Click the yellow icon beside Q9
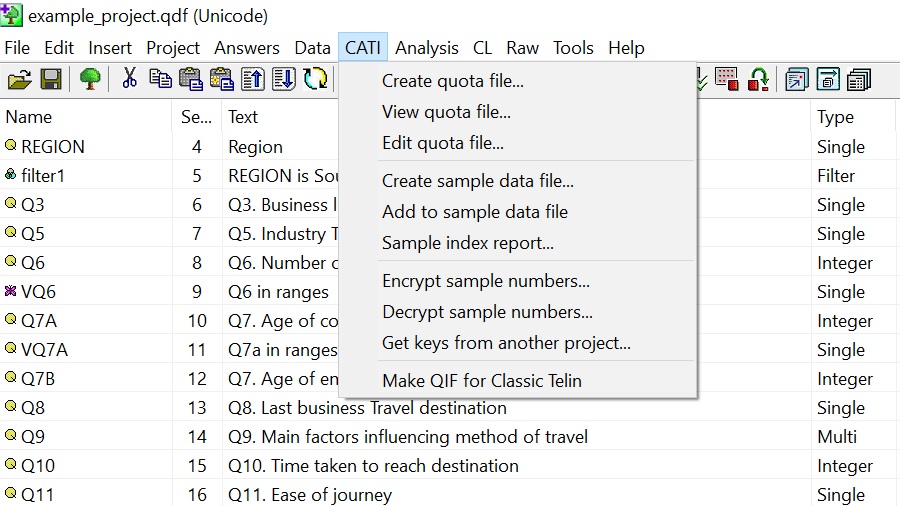The image size is (900, 506). [x=10, y=435]
